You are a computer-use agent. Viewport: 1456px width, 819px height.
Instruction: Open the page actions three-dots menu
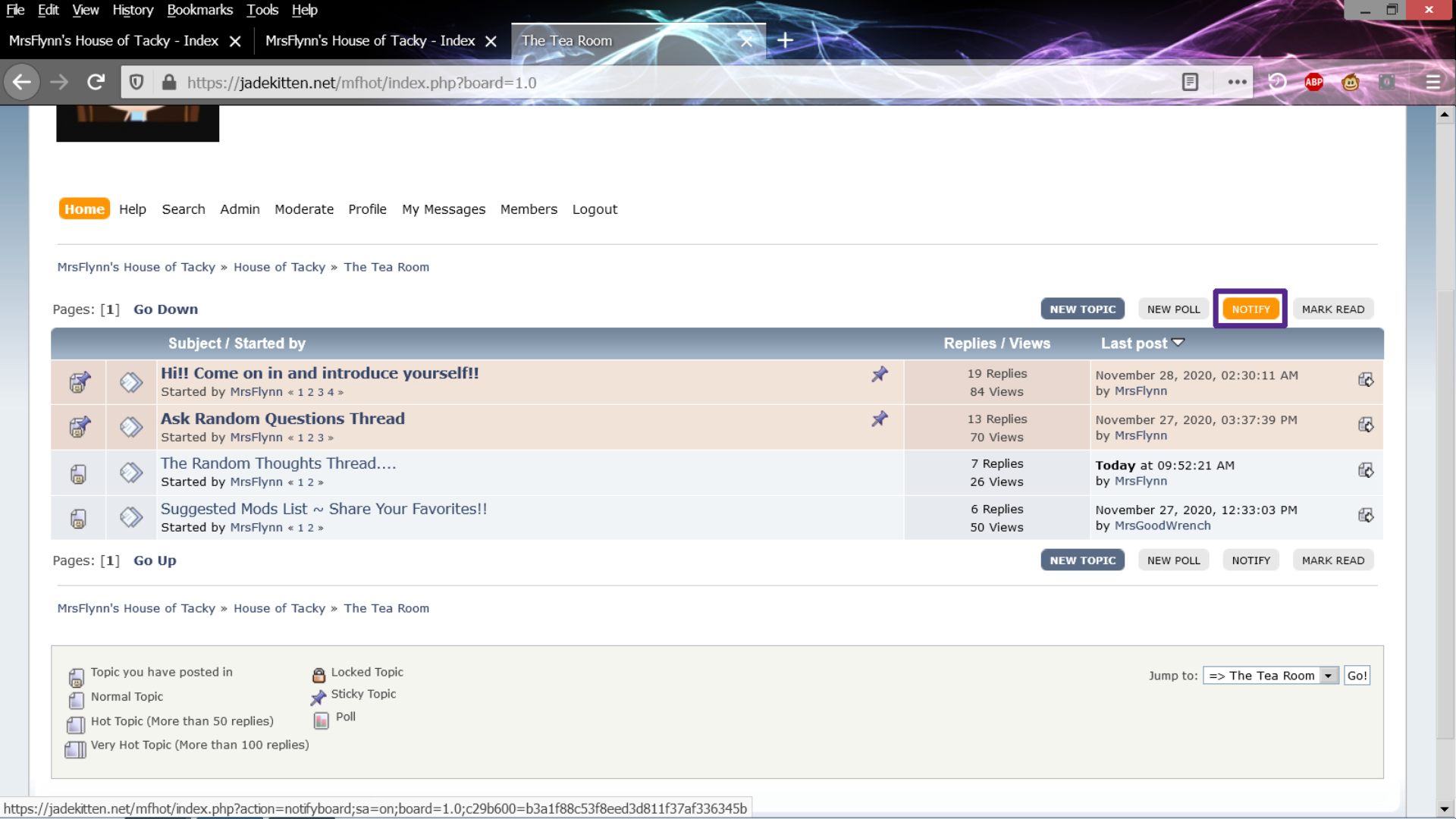1237,83
